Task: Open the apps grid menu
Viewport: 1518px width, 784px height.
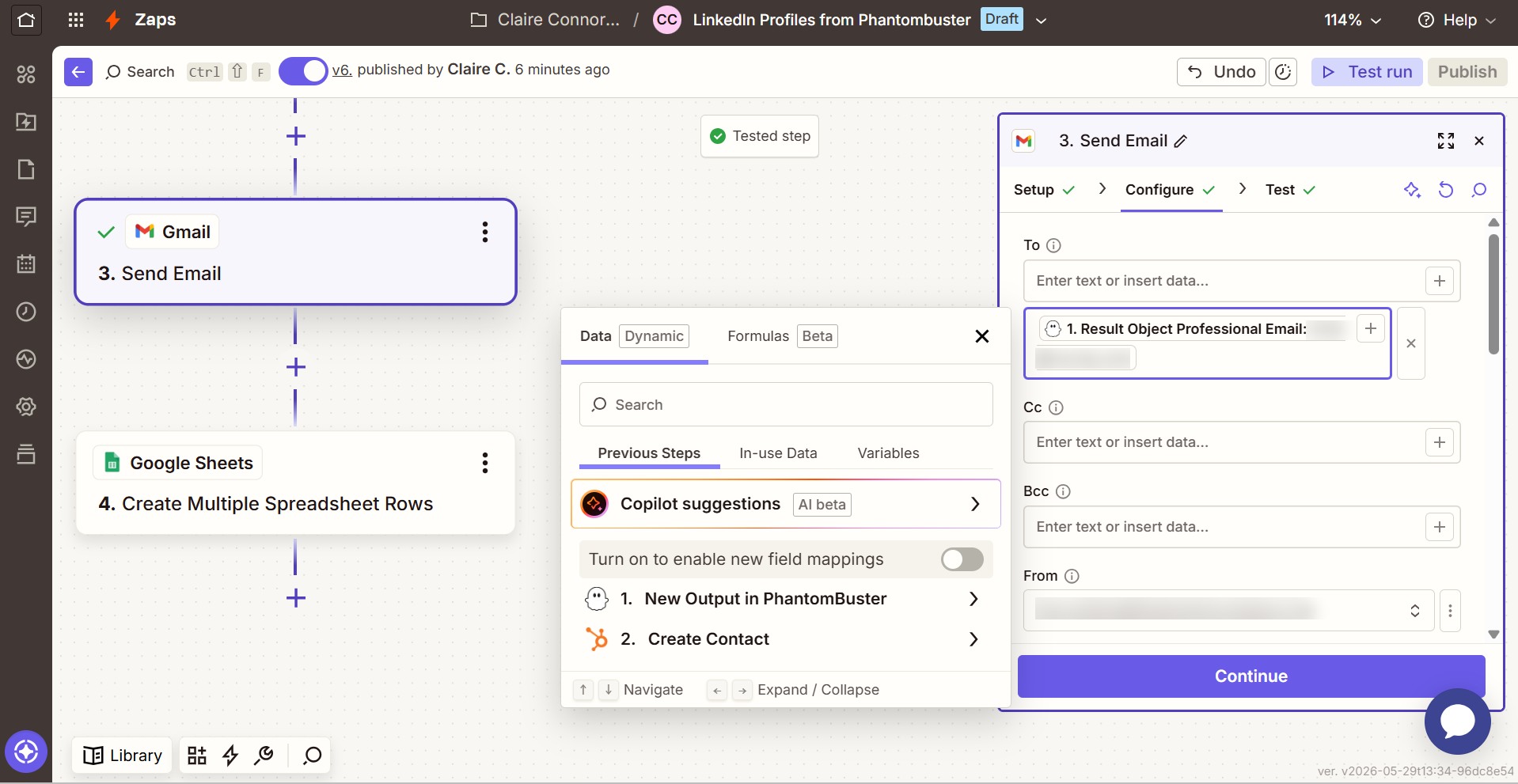Action: [x=76, y=20]
